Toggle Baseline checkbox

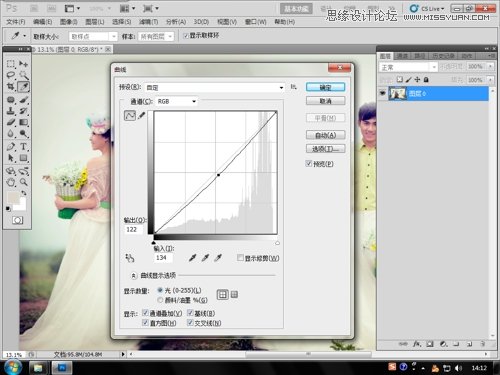(x=190, y=313)
